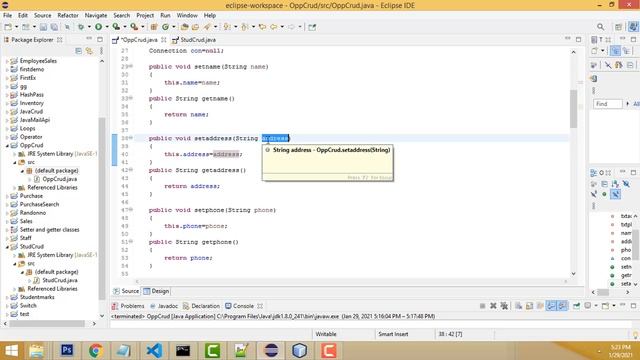
Task: Open the Window menu
Action: tap(187, 15)
